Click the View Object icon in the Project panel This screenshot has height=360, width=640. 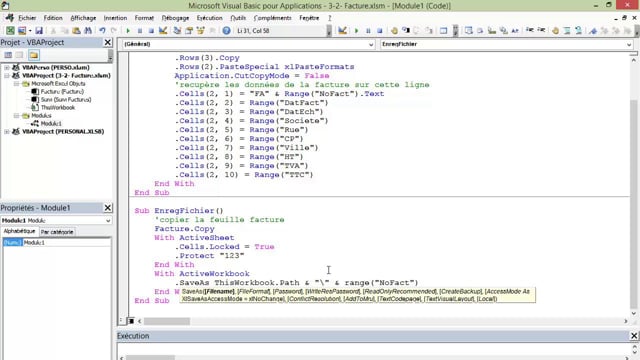point(19,55)
